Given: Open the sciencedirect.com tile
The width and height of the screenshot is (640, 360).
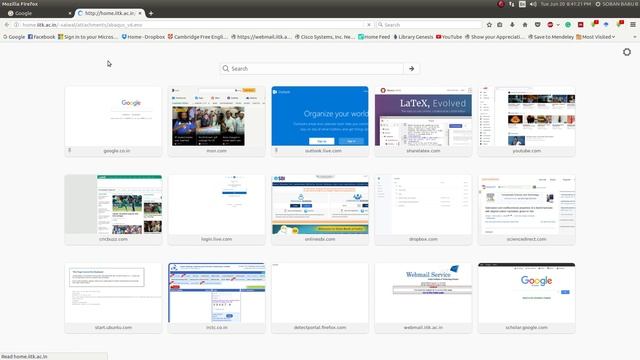Looking at the screenshot, I should point(527,209).
